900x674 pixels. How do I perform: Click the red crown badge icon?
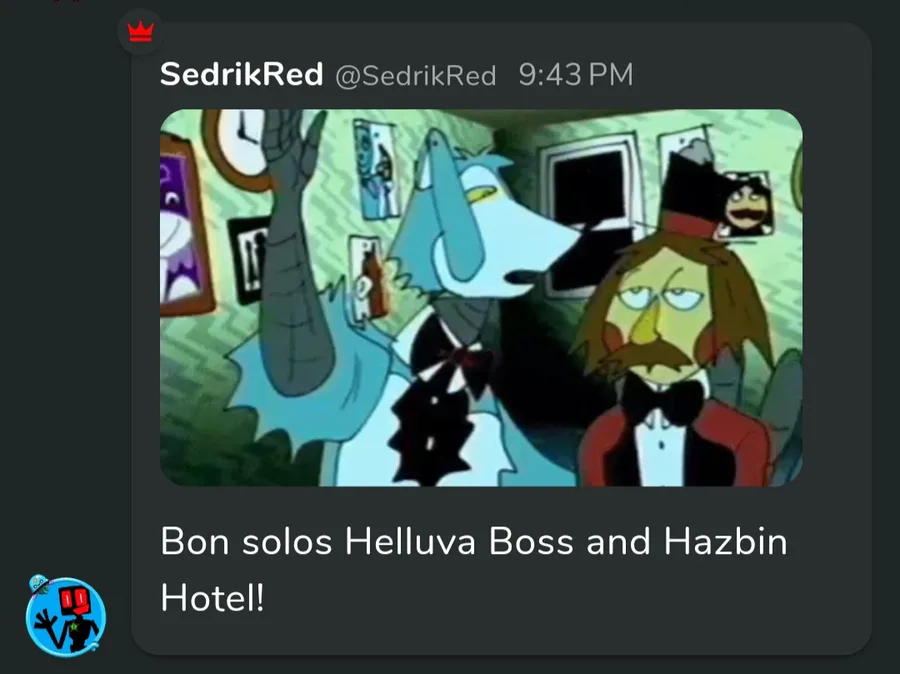pos(141,32)
